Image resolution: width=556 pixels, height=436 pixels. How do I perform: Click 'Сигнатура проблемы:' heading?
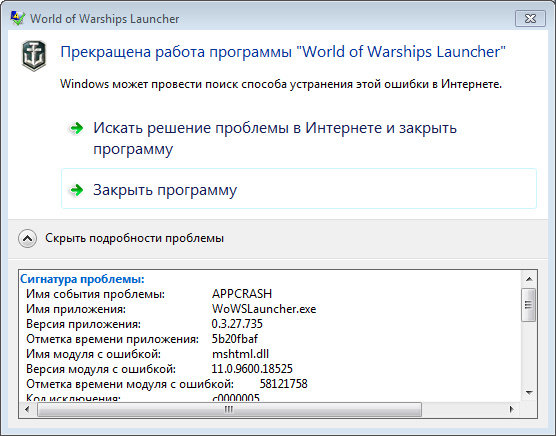pos(82,279)
